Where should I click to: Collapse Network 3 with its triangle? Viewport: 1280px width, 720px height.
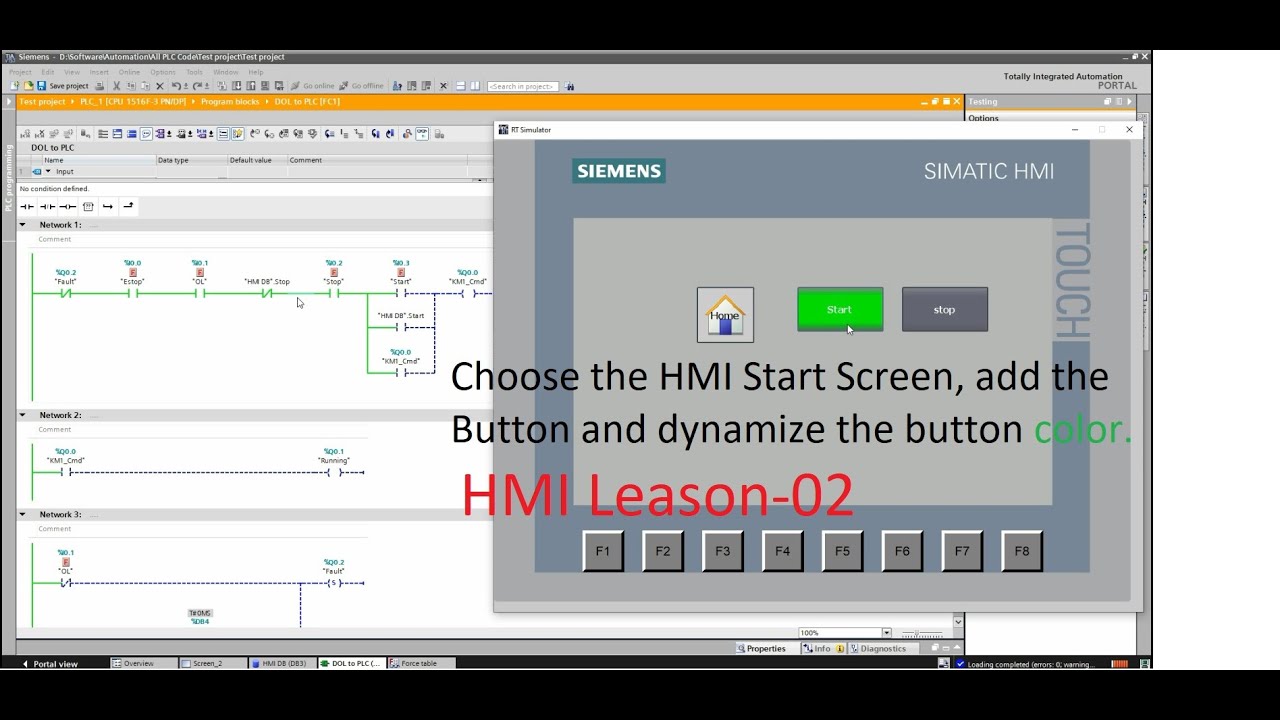pos(23,514)
